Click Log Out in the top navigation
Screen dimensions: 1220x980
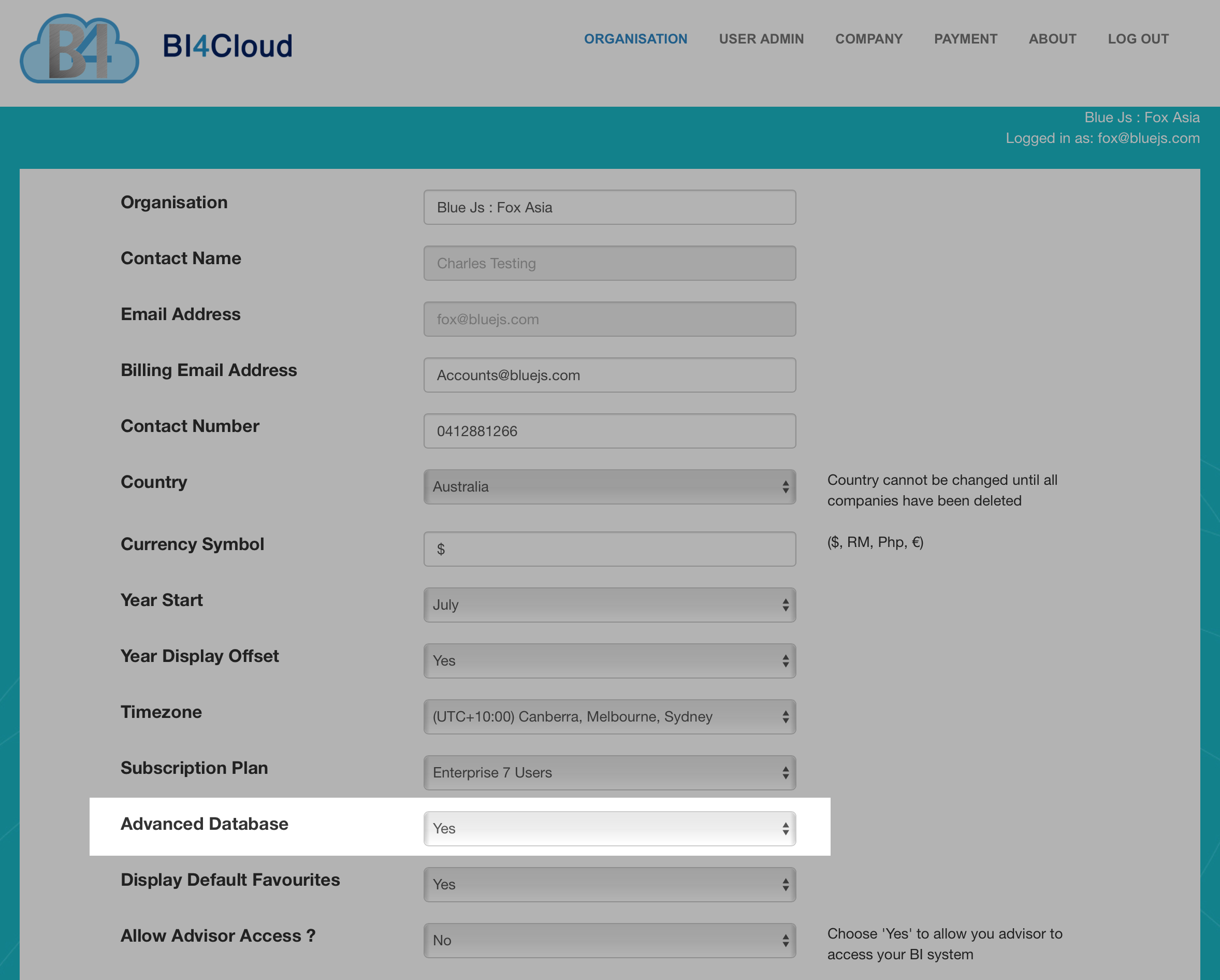click(x=1138, y=39)
